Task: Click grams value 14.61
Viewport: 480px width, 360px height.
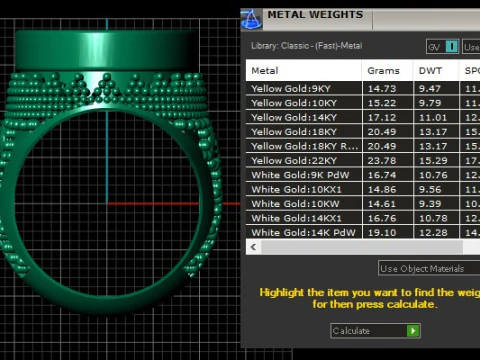Action: (x=382, y=204)
